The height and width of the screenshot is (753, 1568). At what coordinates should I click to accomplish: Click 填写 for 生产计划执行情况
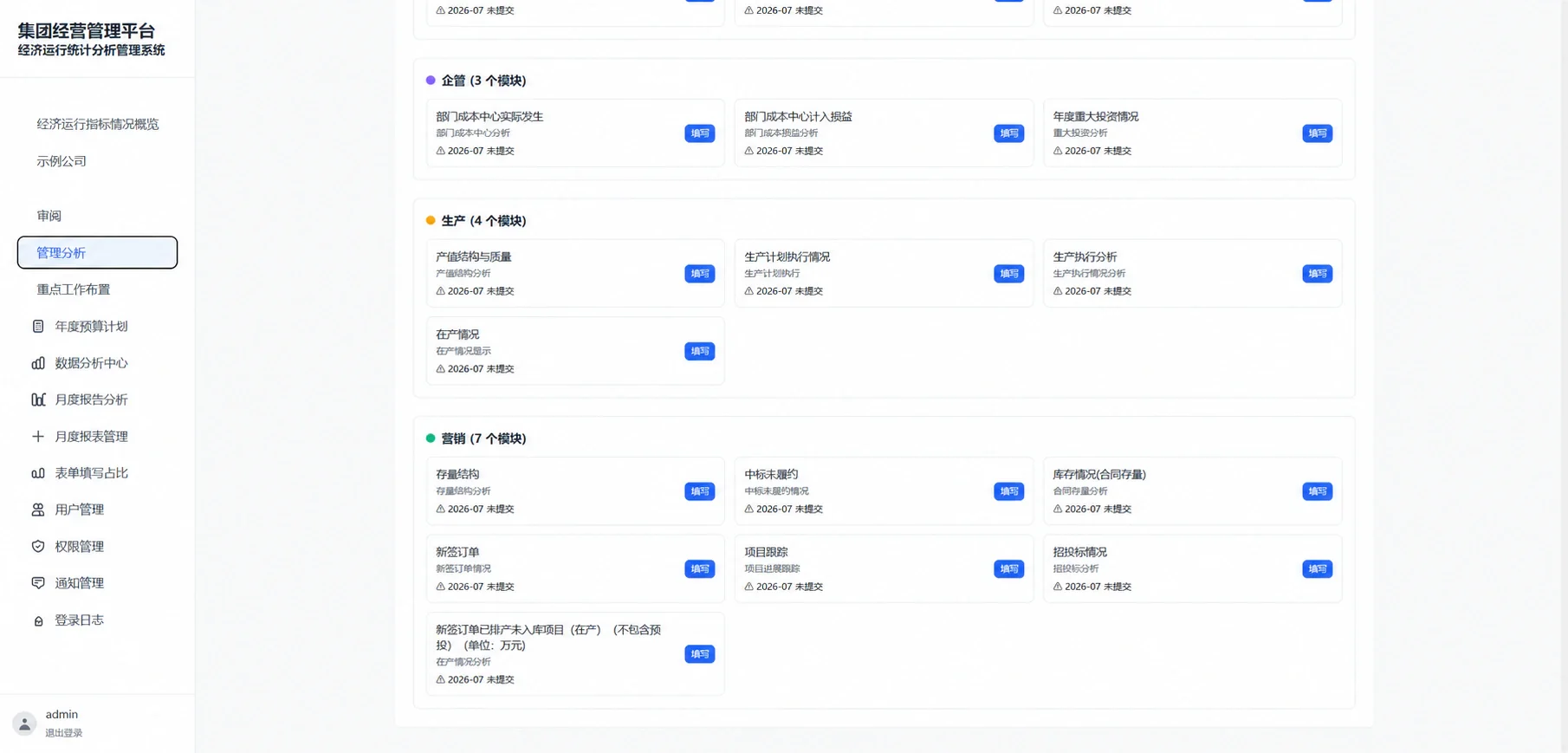[1008, 274]
